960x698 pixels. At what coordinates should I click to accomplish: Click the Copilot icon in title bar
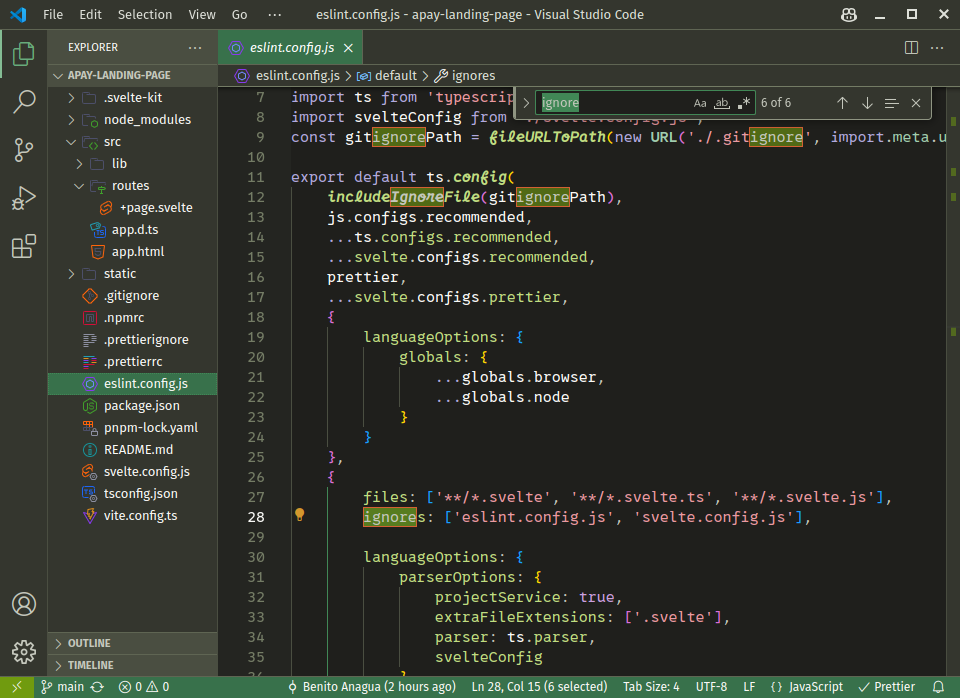[x=849, y=15]
